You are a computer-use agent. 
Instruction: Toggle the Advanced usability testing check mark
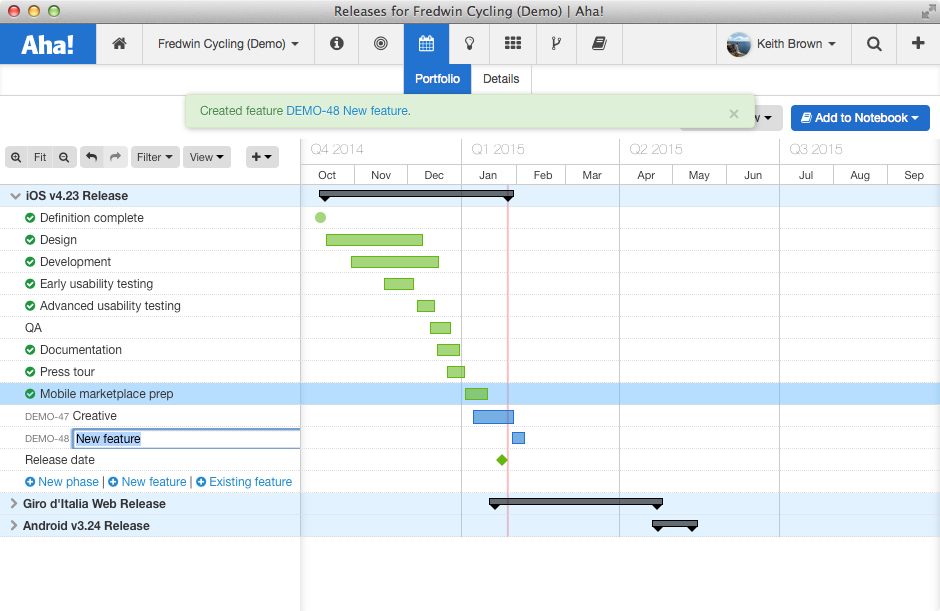pyautogui.click(x=30, y=306)
